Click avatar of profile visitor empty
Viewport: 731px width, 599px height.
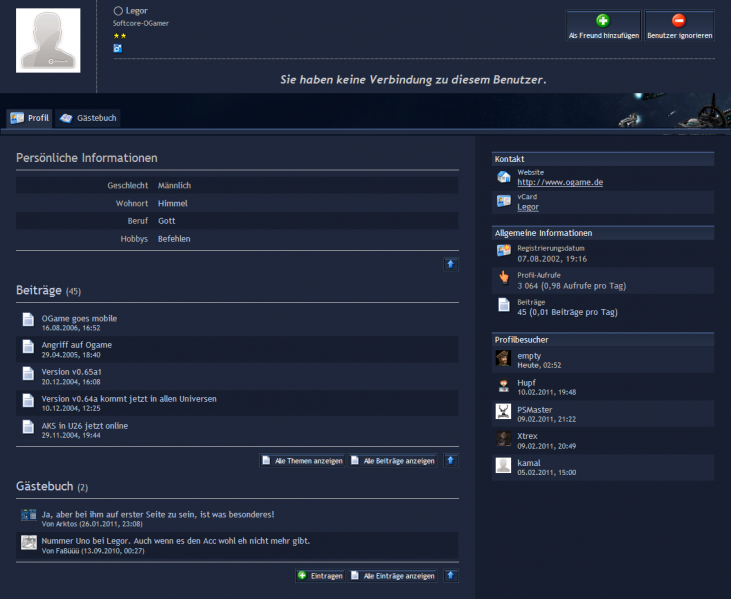pos(503,358)
